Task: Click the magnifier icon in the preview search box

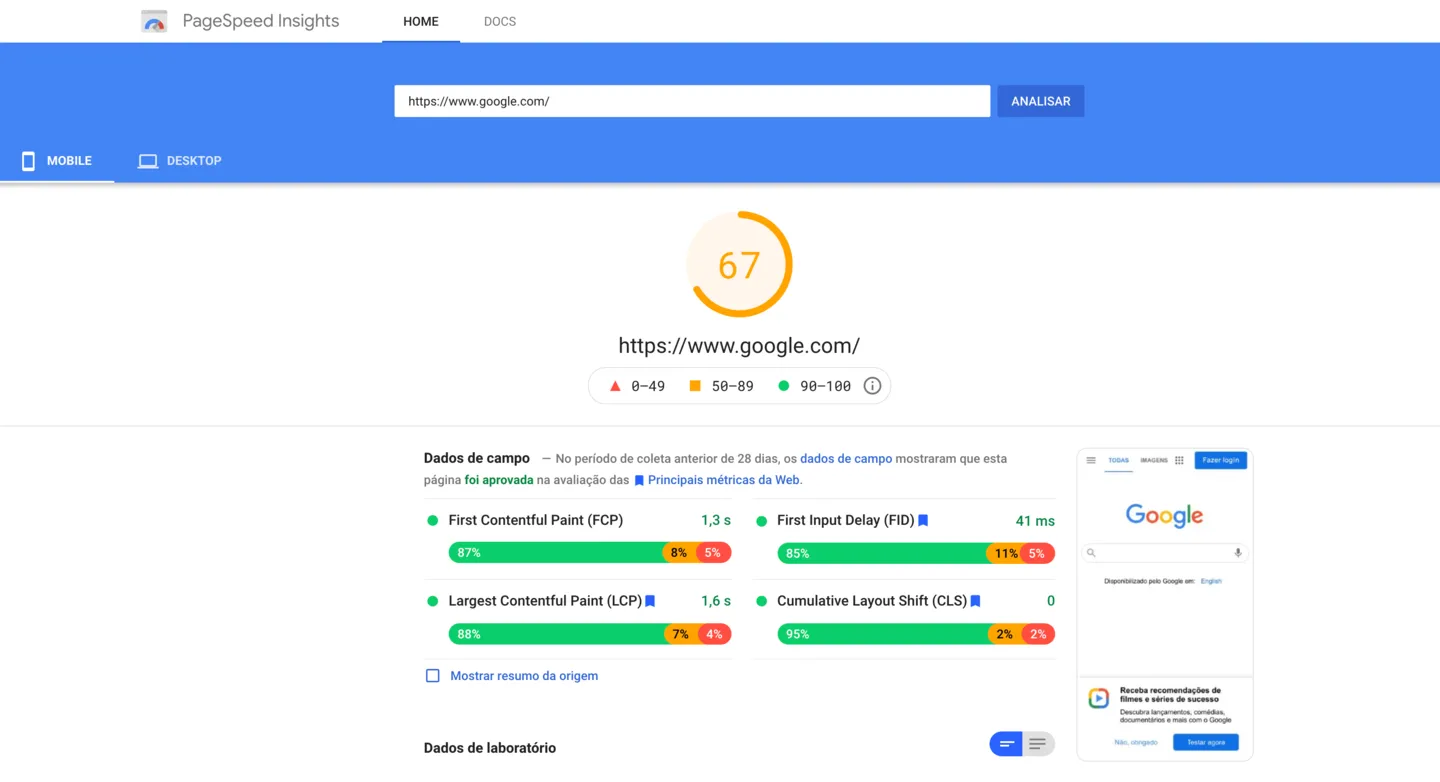Action: pyautogui.click(x=1092, y=552)
